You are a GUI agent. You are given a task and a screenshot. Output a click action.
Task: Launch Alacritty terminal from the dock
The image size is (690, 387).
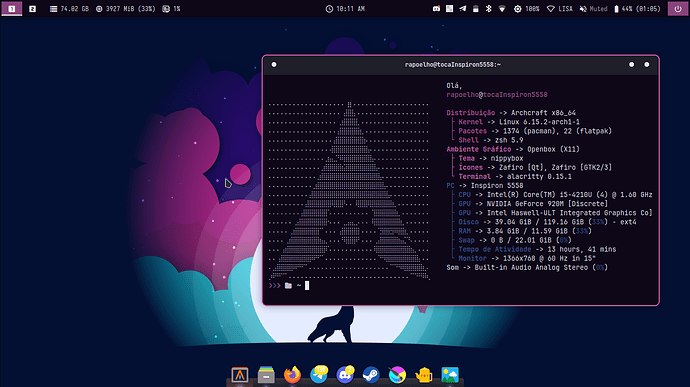(240, 375)
